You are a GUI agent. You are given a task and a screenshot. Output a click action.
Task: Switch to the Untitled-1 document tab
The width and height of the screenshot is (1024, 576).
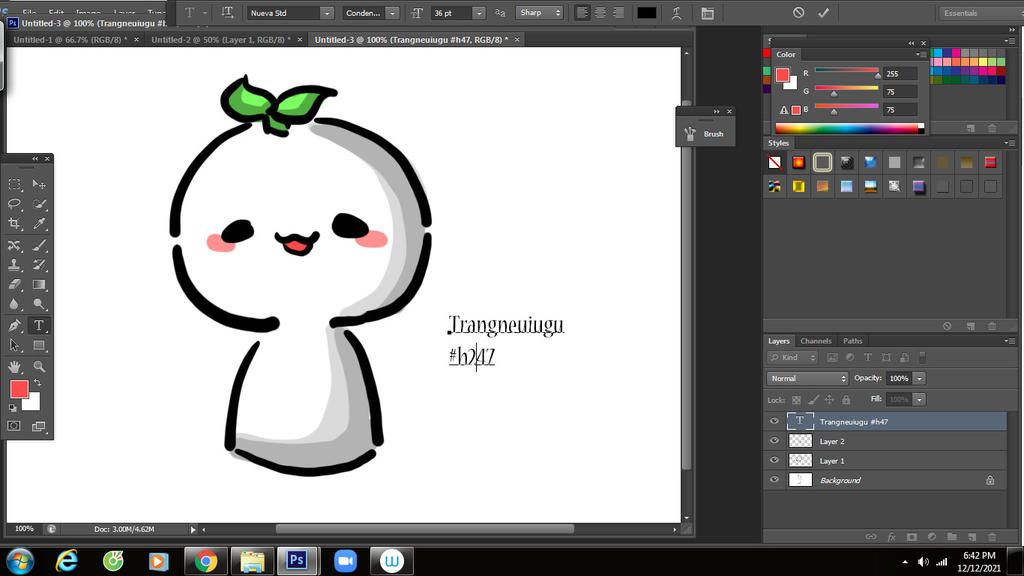pos(70,40)
